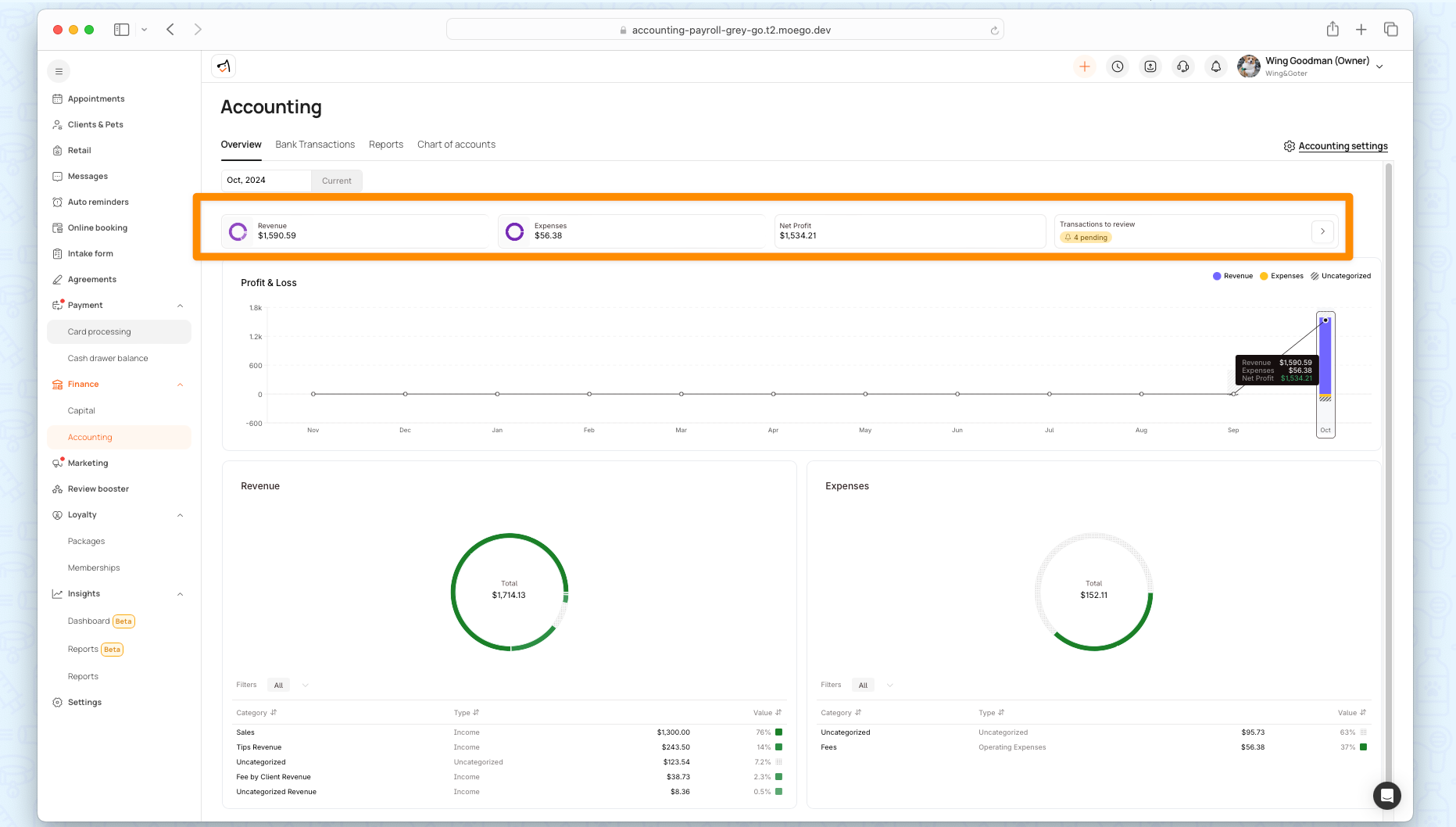
Task: Open Transactions to review arrow button
Action: tap(1322, 231)
